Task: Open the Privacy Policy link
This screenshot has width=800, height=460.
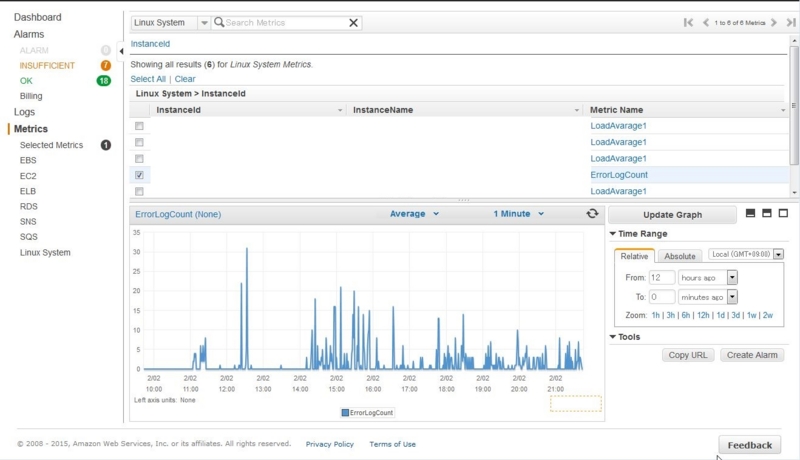Action: (330, 444)
